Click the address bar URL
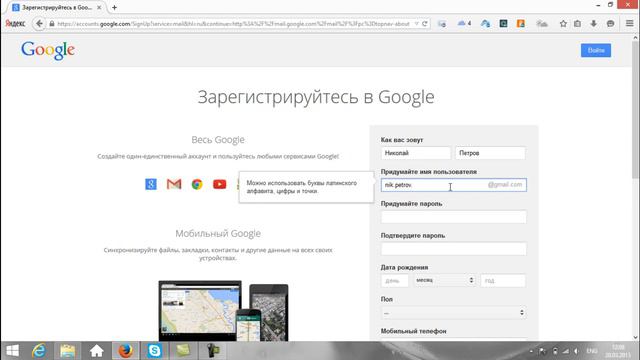This screenshot has width=640, height=360. tap(233, 24)
